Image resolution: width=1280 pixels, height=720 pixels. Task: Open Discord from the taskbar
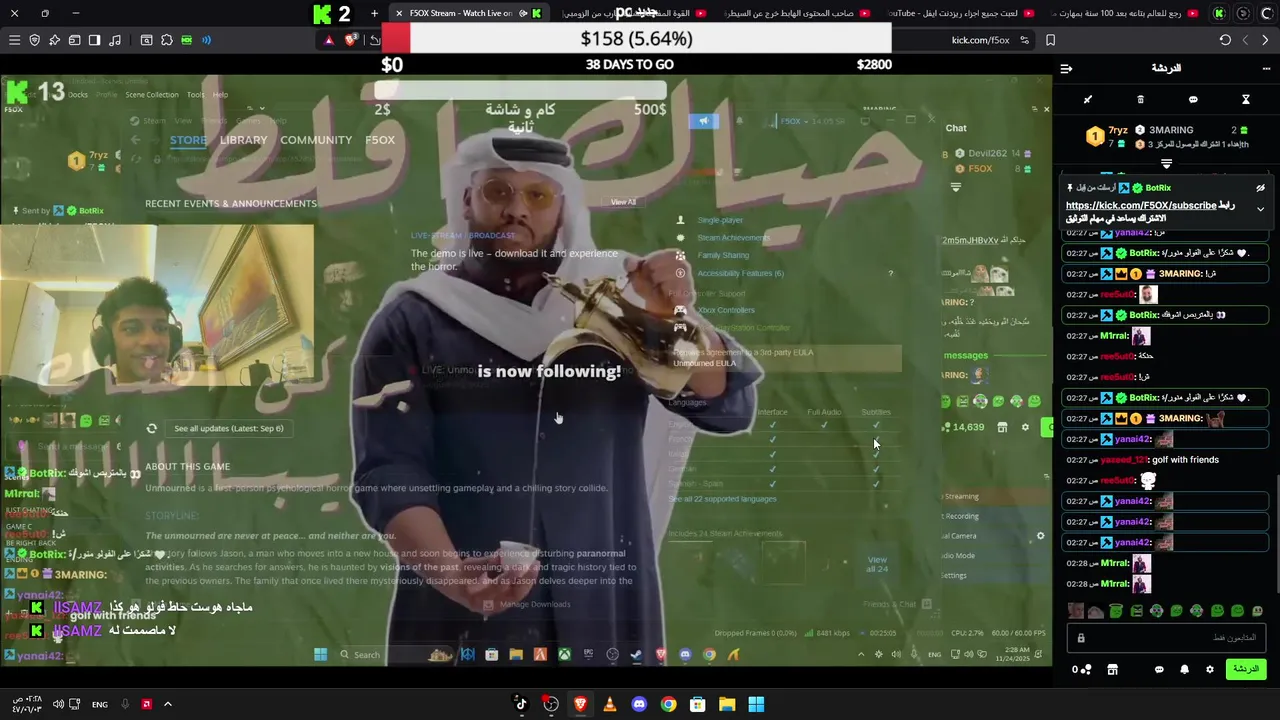tap(639, 704)
